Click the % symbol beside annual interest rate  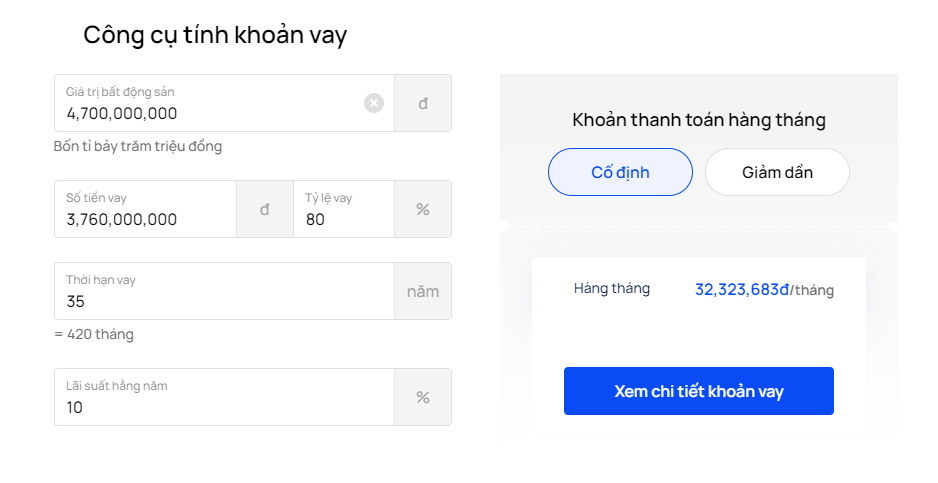point(423,397)
